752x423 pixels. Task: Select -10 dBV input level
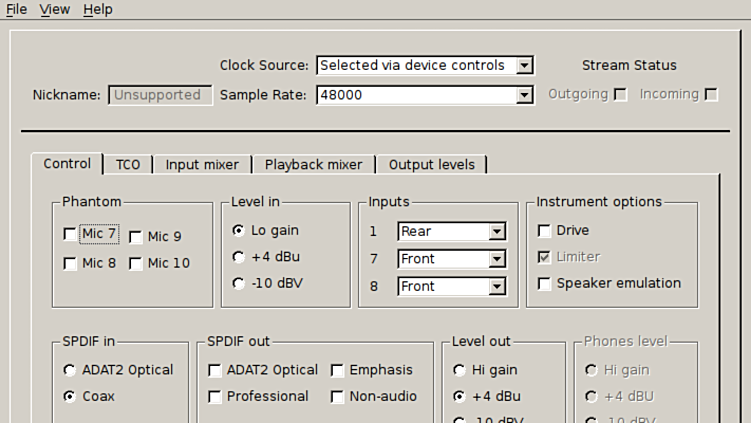[x=238, y=284]
